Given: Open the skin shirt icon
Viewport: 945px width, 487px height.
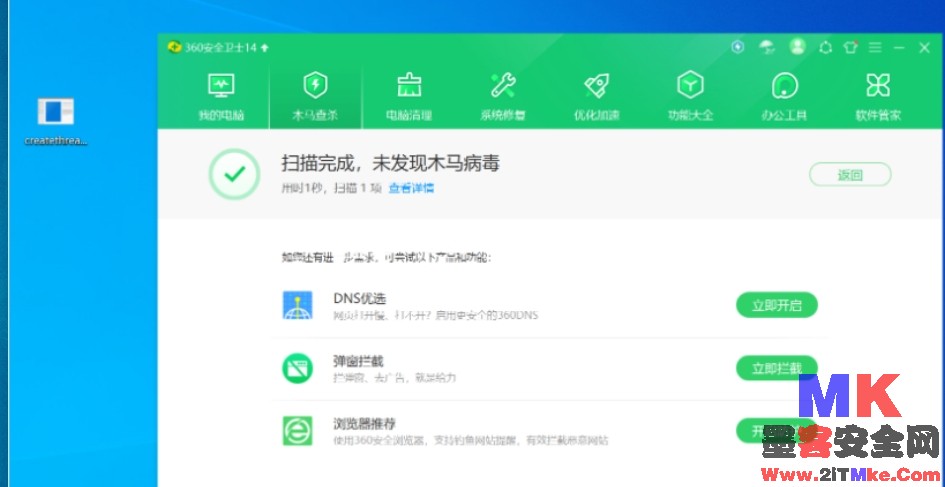Looking at the screenshot, I should click(850, 48).
